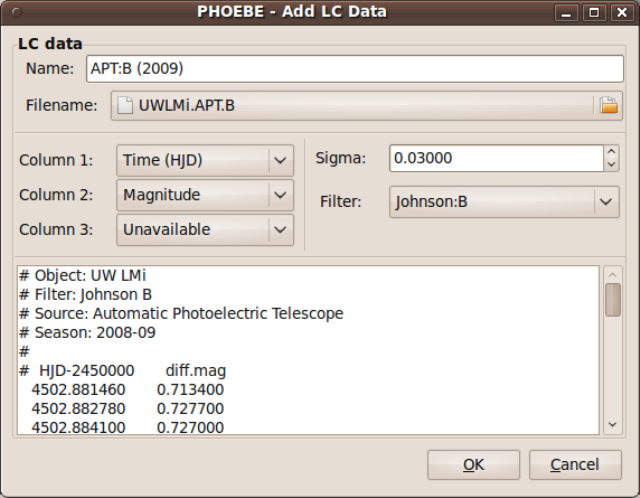Maximize the Add LC Data dialog
This screenshot has height=498, width=640.
[596, 12]
